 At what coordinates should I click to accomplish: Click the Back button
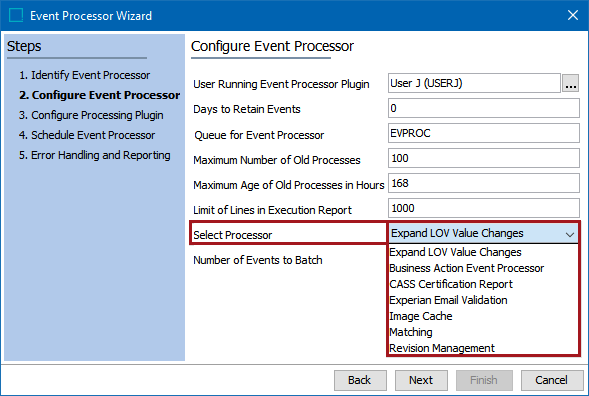360,380
